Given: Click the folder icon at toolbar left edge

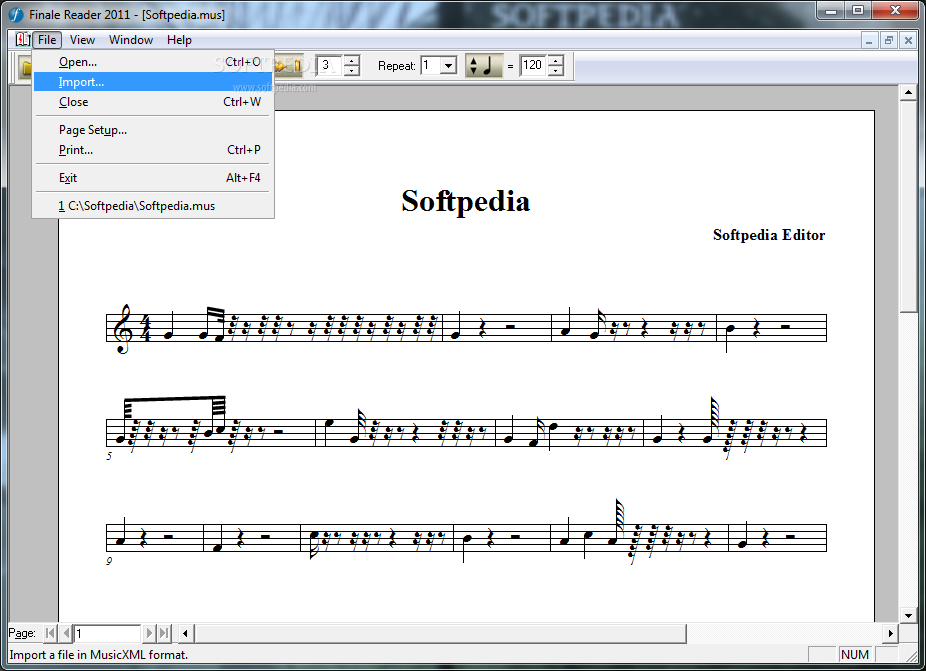Looking at the screenshot, I should (x=24, y=66).
